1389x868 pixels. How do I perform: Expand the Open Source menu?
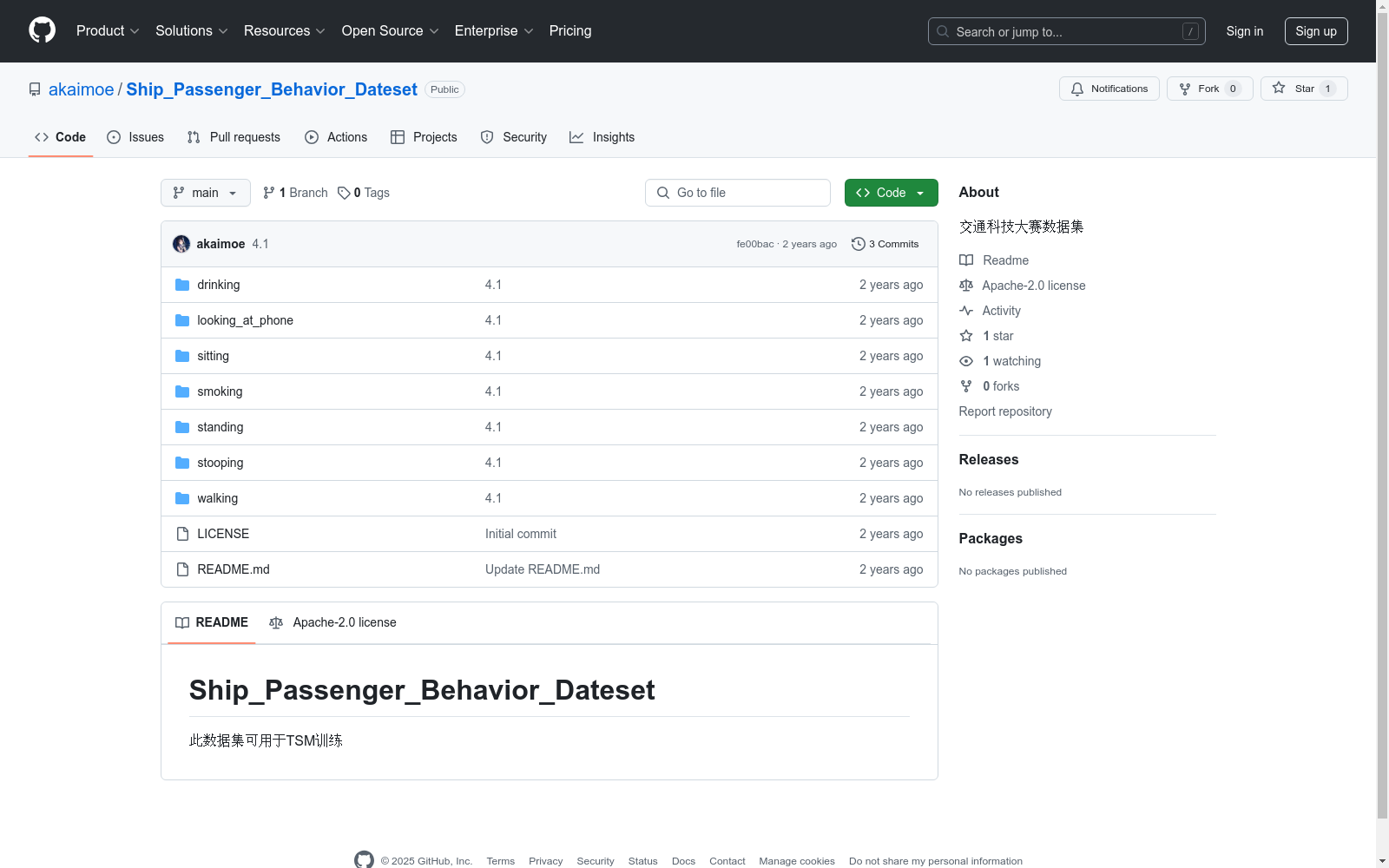[391, 31]
